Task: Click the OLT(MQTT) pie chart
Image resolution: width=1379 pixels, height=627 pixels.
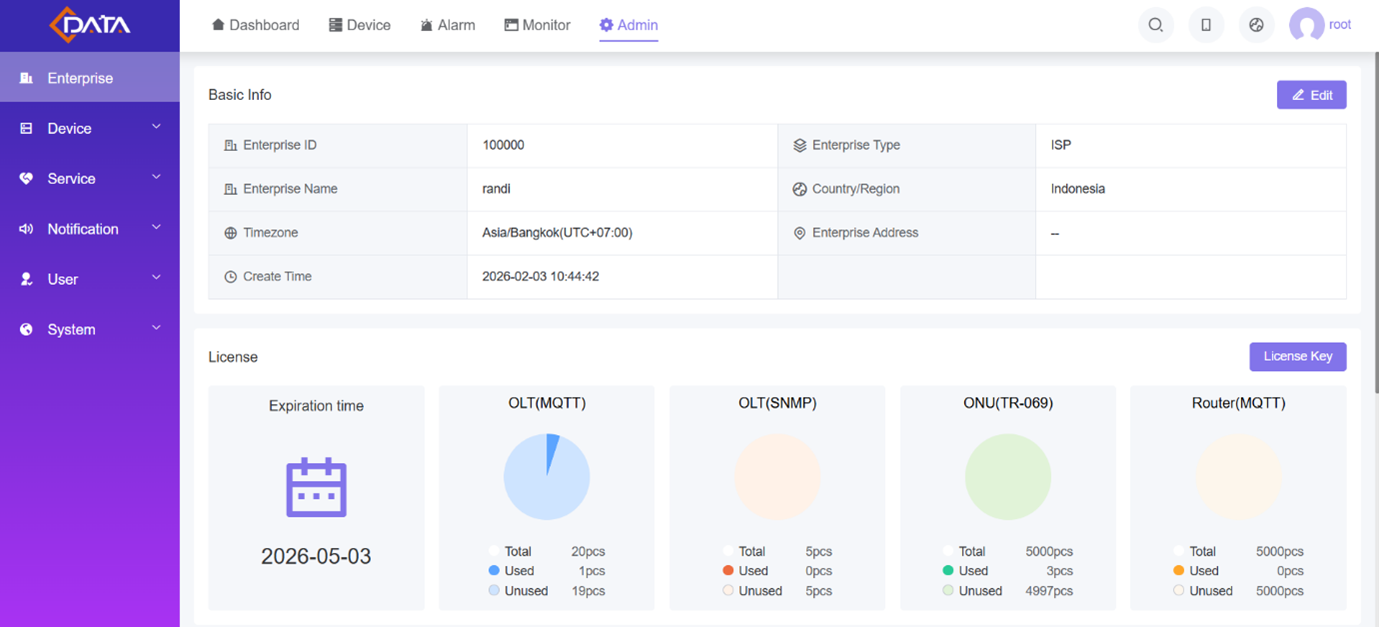Action: 546,478
